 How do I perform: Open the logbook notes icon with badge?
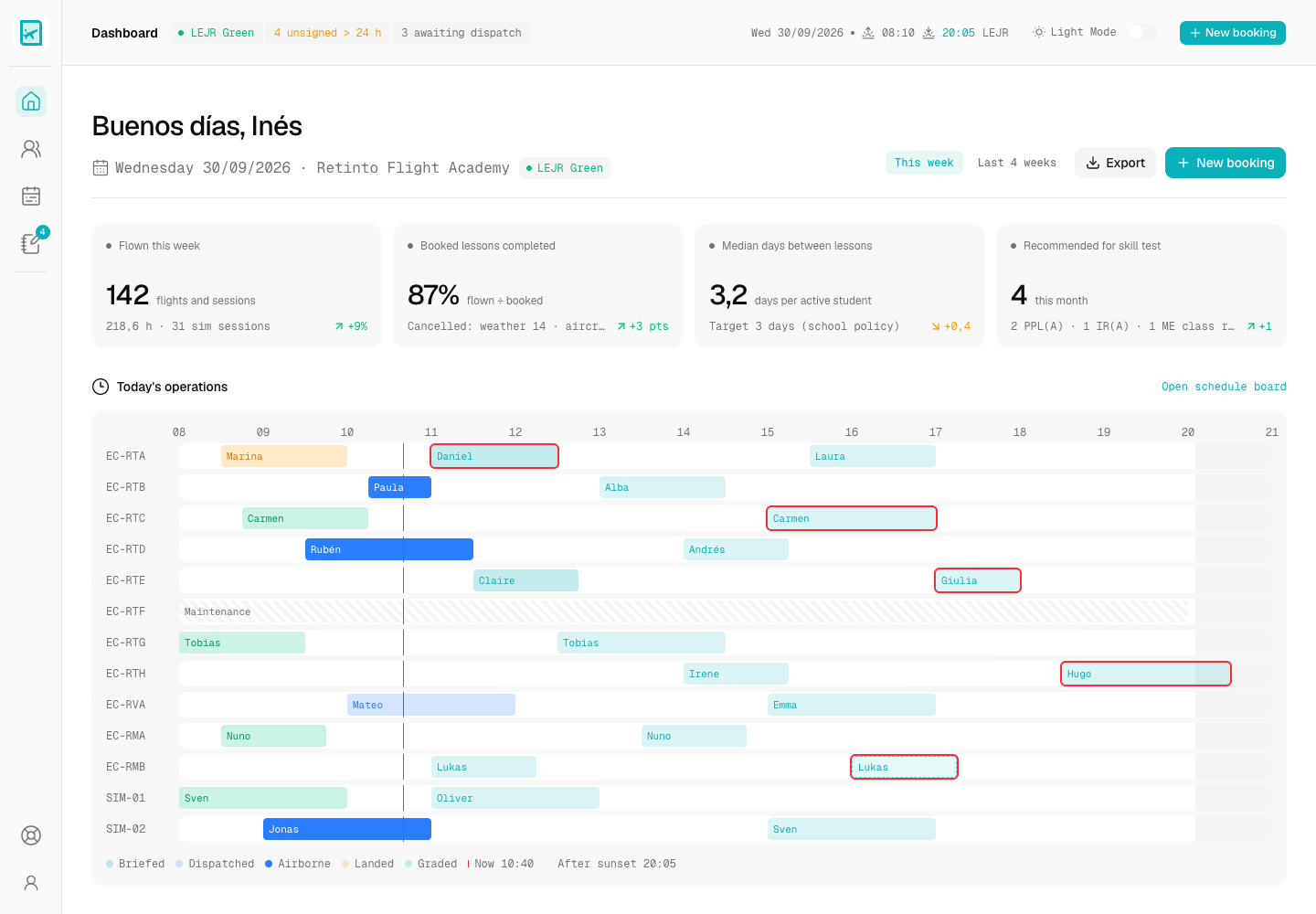pos(31,244)
